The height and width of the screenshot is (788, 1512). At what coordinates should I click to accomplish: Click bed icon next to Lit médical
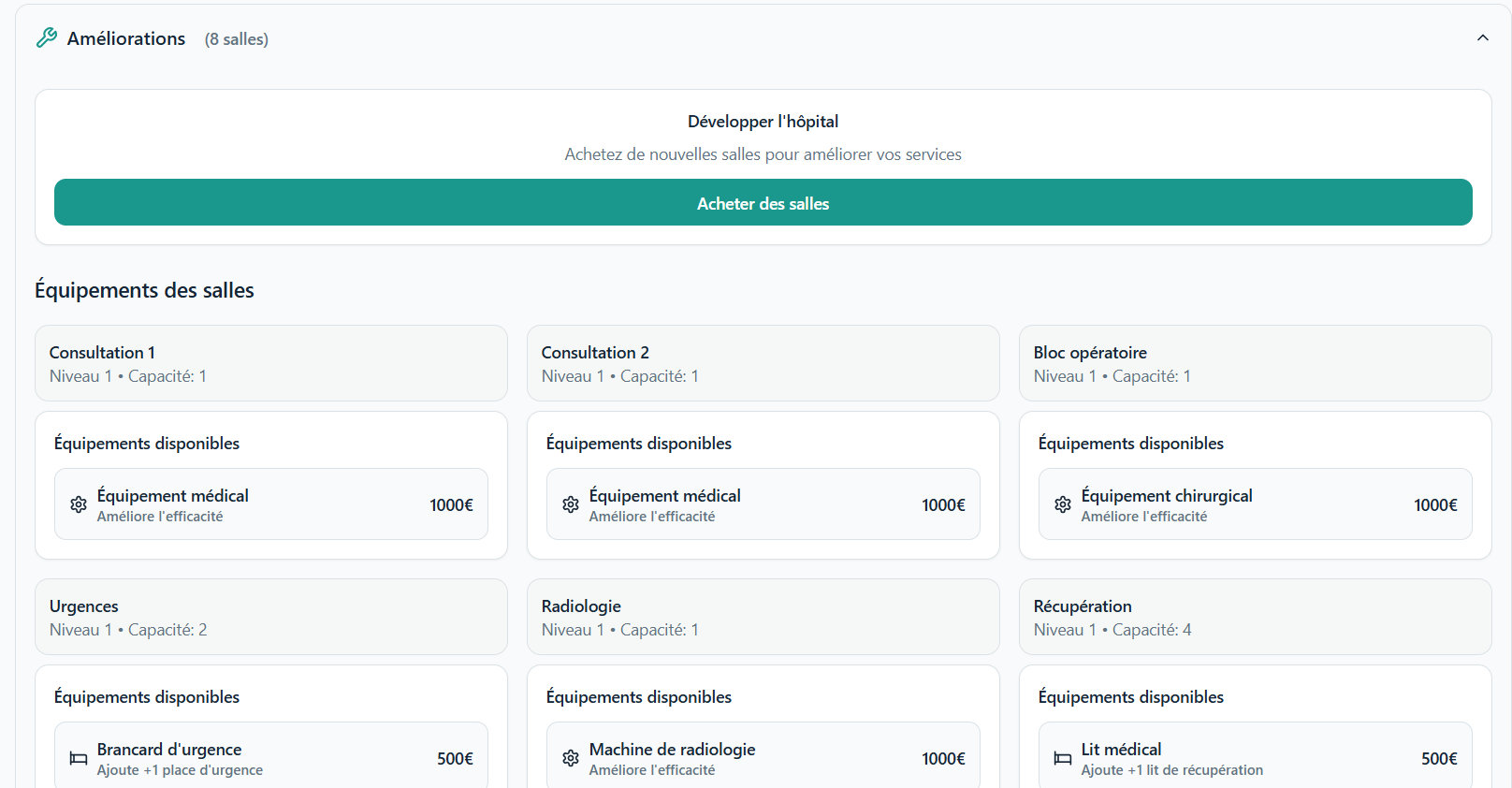pyautogui.click(x=1063, y=758)
